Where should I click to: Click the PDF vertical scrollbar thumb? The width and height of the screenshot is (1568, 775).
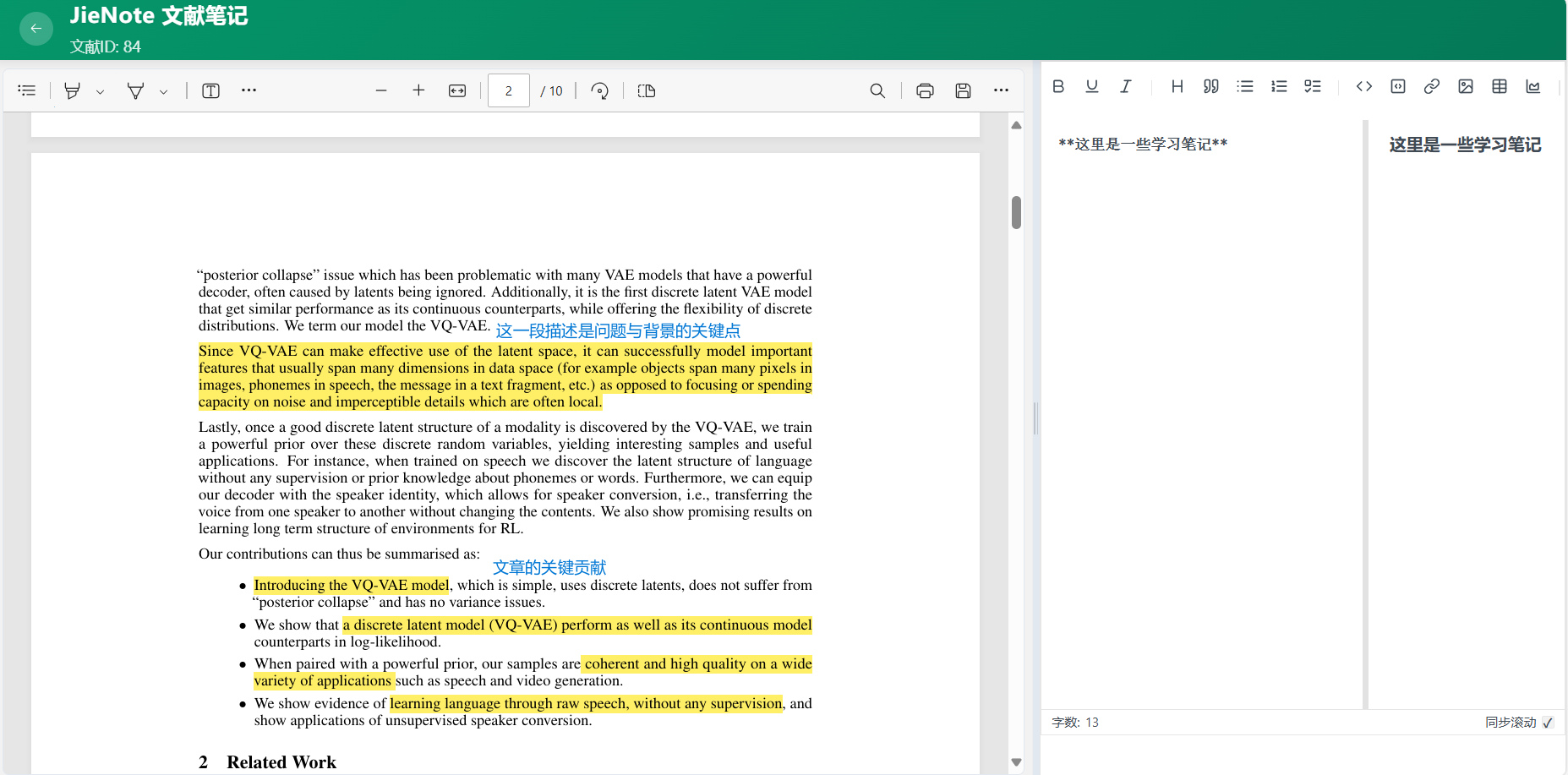click(1017, 212)
